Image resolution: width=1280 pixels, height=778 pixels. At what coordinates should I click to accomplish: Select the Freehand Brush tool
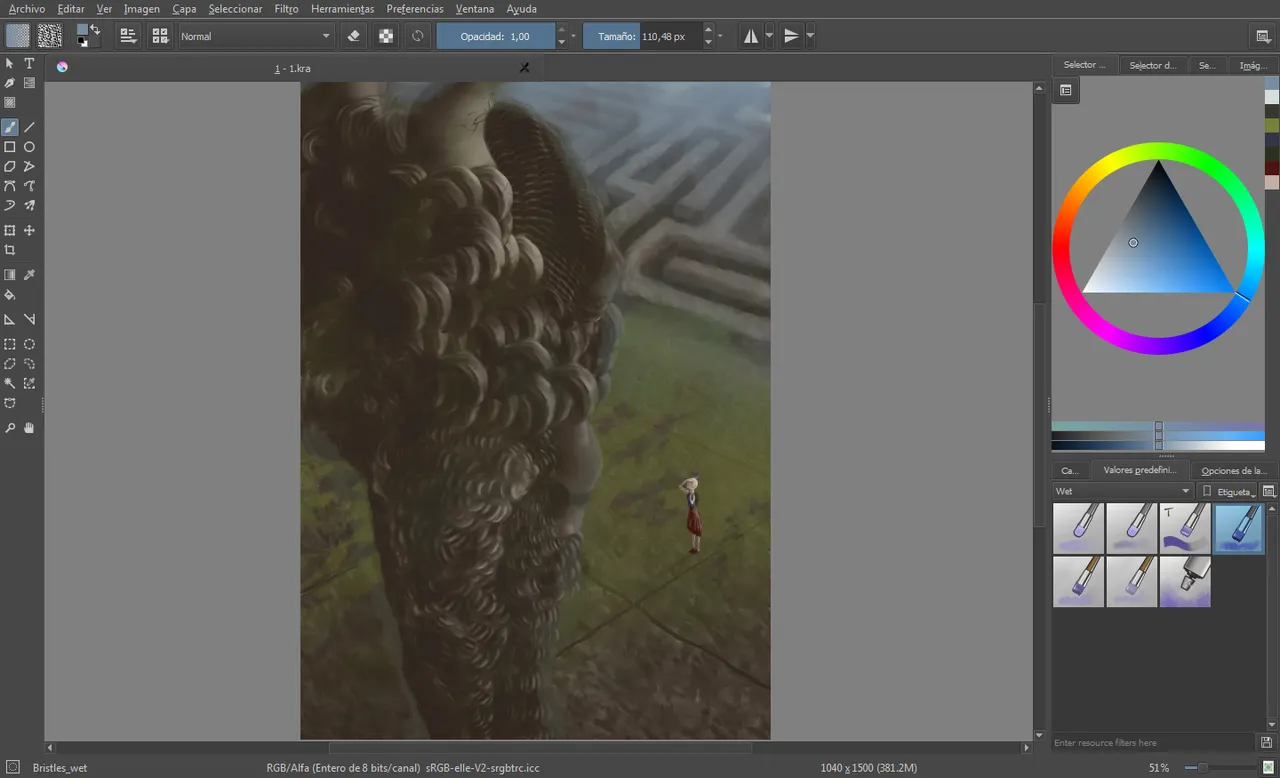click(x=10, y=127)
